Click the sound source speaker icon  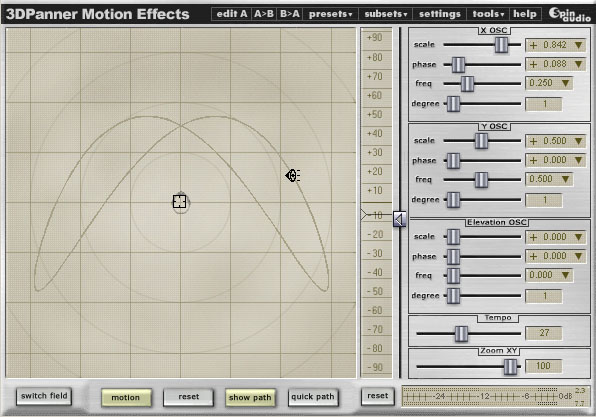coord(293,176)
